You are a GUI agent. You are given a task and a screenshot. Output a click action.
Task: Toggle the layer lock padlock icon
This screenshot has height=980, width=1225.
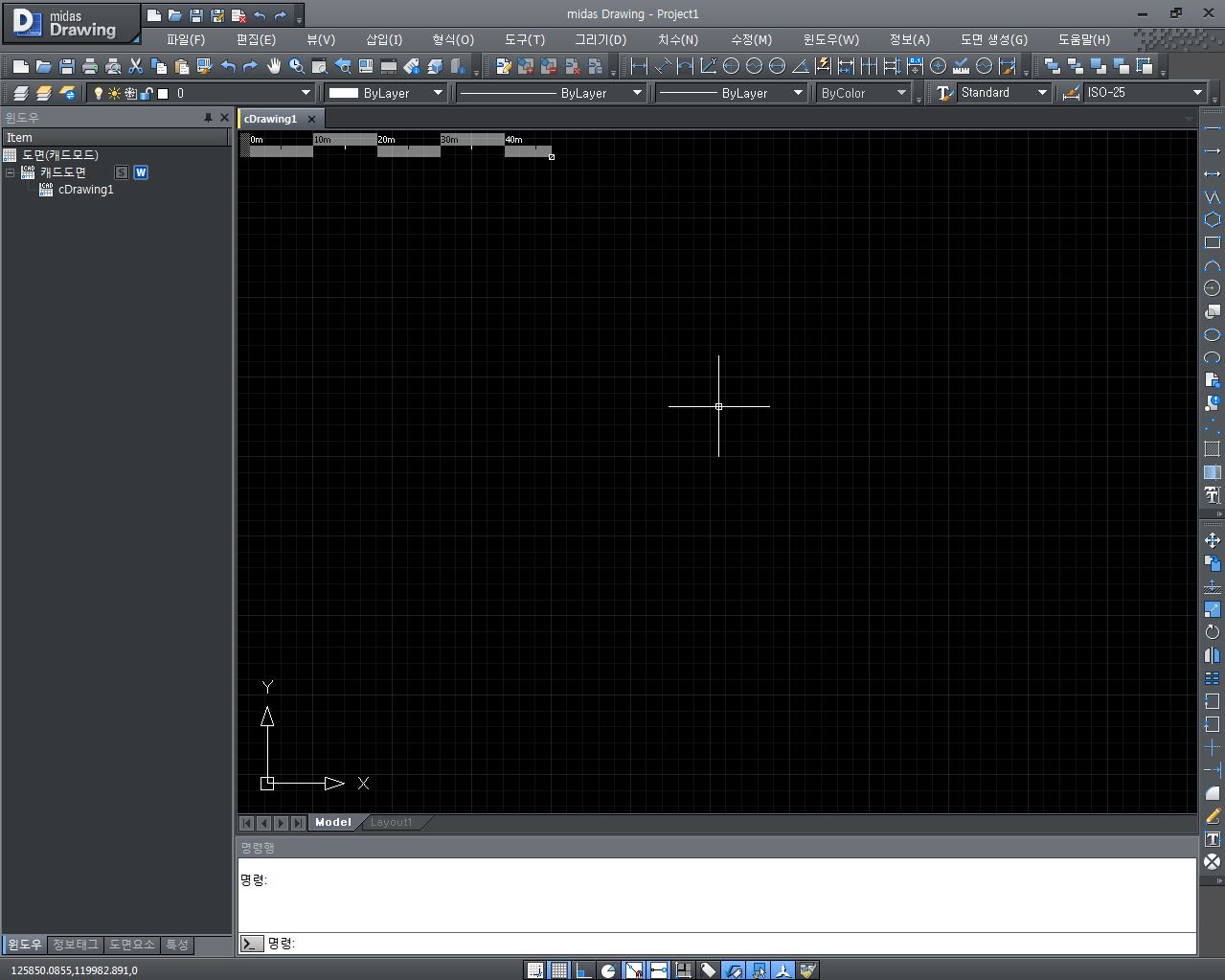(x=147, y=93)
